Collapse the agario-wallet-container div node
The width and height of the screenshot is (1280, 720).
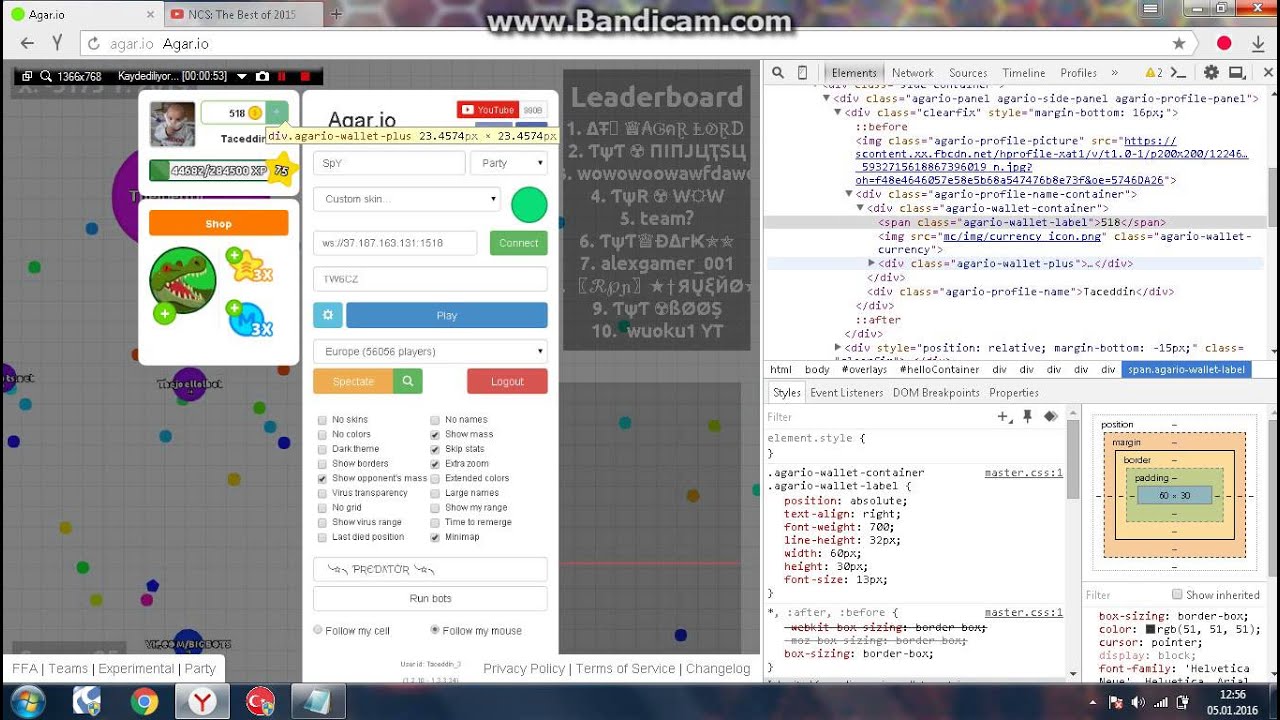click(860, 208)
